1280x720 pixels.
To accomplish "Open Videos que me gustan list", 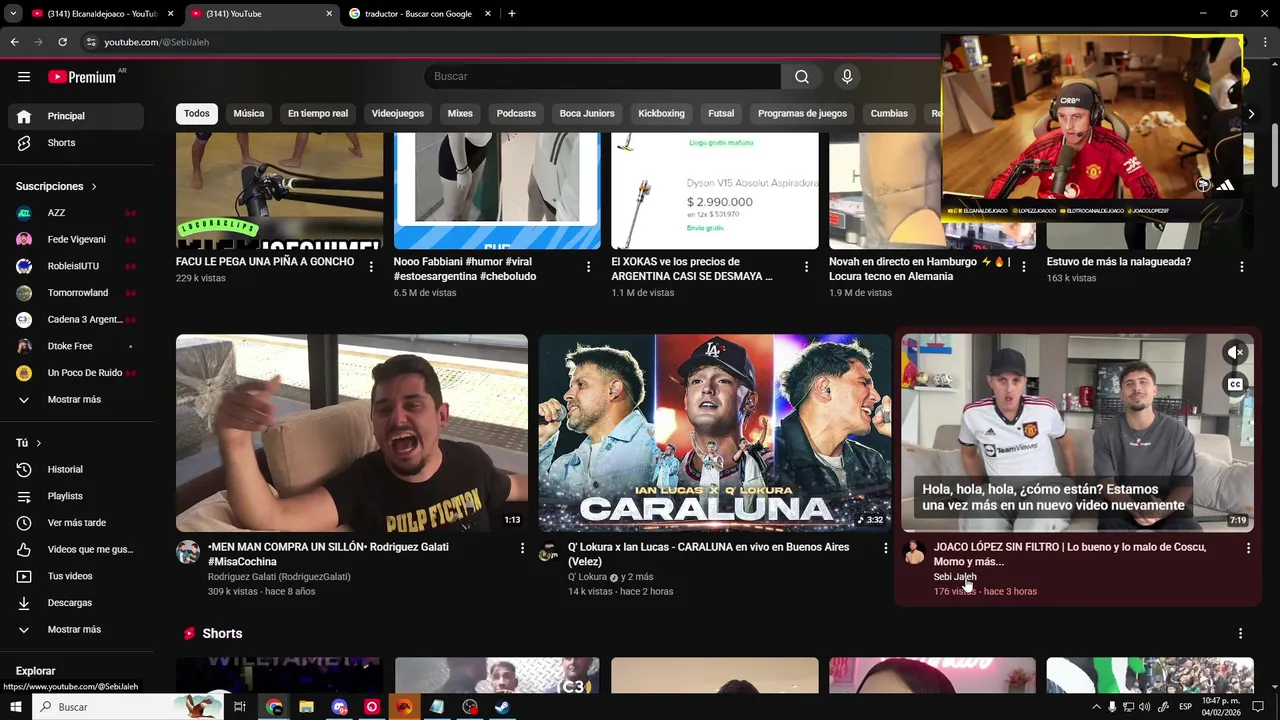I will 76,550.
